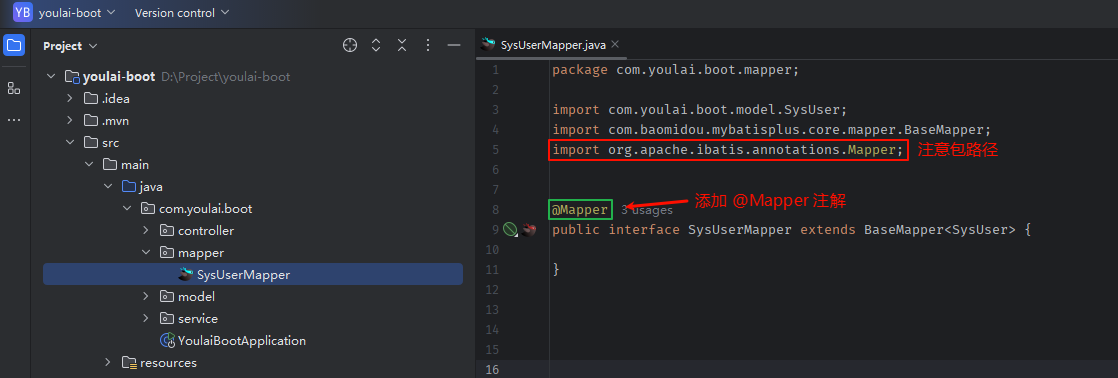Select YoulaiBootApplication in the project tree
The height and width of the screenshot is (378, 1118).
pos(242,340)
